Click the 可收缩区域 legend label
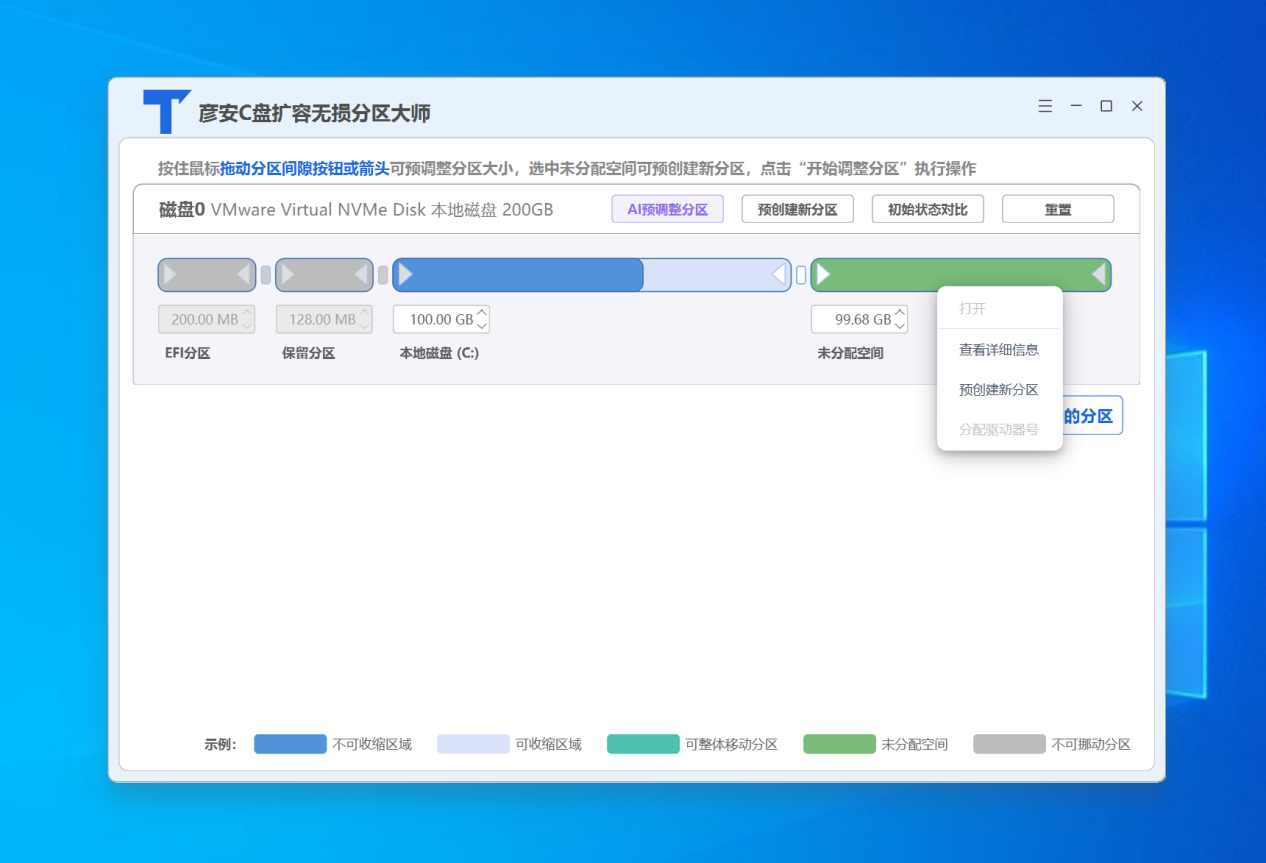Screen dimensions: 1266x863 [548, 744]
